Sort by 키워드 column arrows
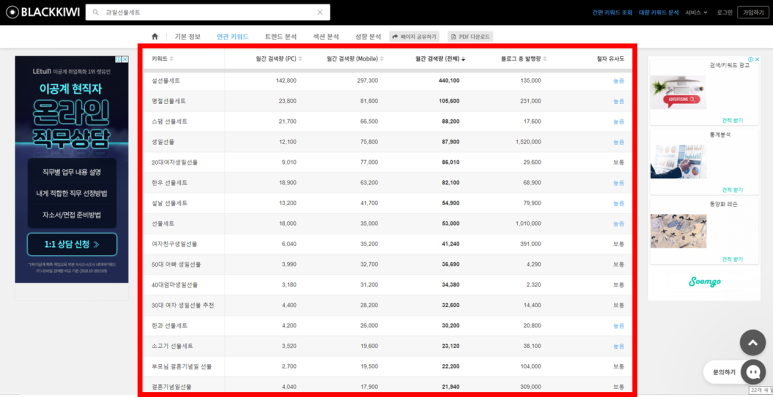 (x=172, y=59)
